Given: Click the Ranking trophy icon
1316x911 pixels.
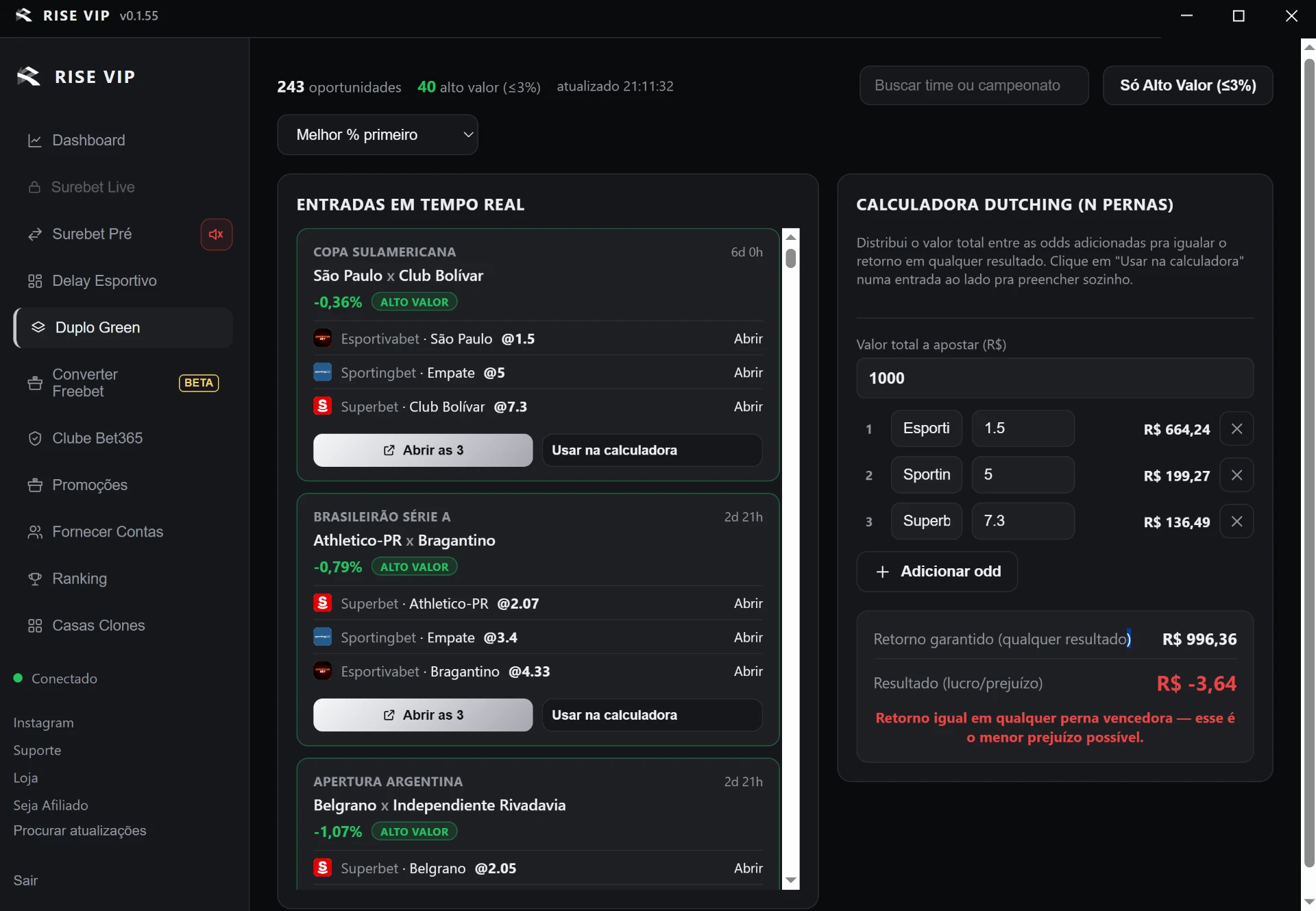Looking at the screenshot, I should (34, 579).
